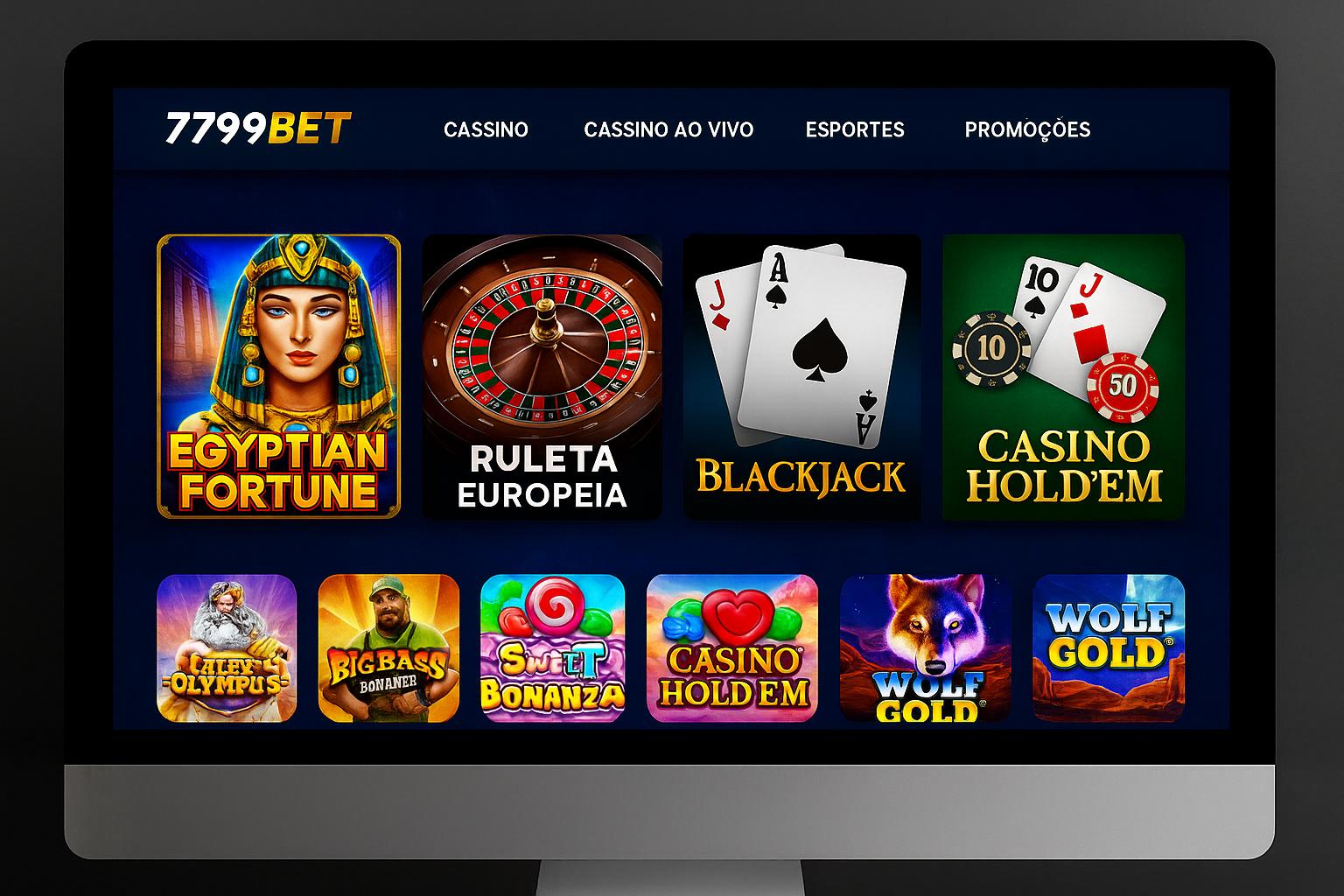
Task: Click the red 50 poker chip
Action: pos(1123,387)
